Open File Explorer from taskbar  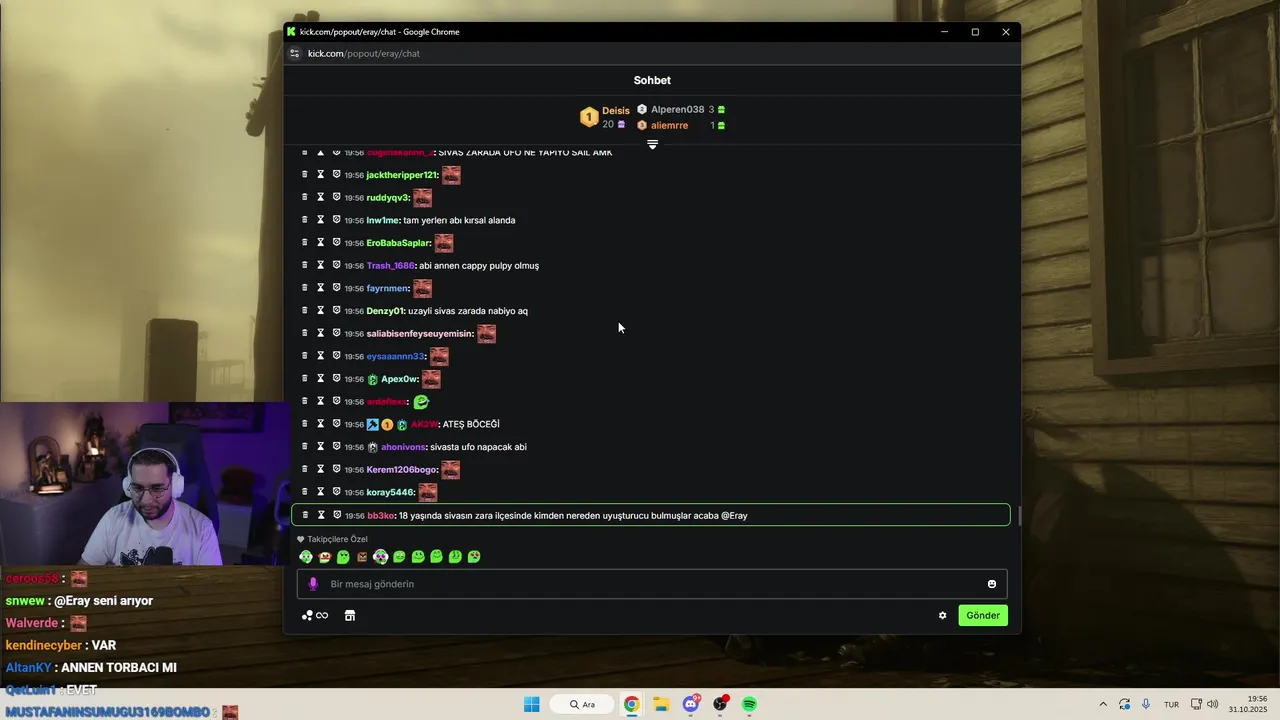pos(661,704)
